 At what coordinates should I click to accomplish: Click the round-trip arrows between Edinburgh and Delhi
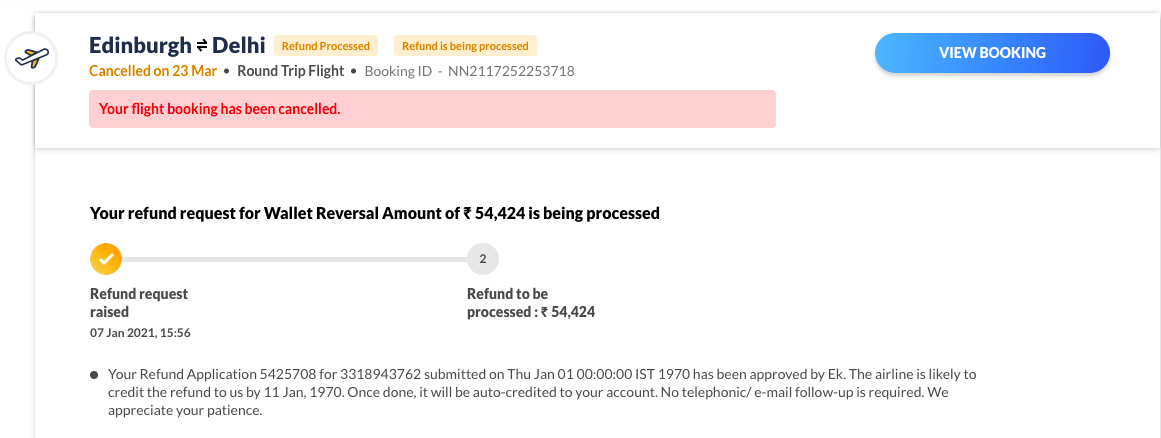(201, 45)
